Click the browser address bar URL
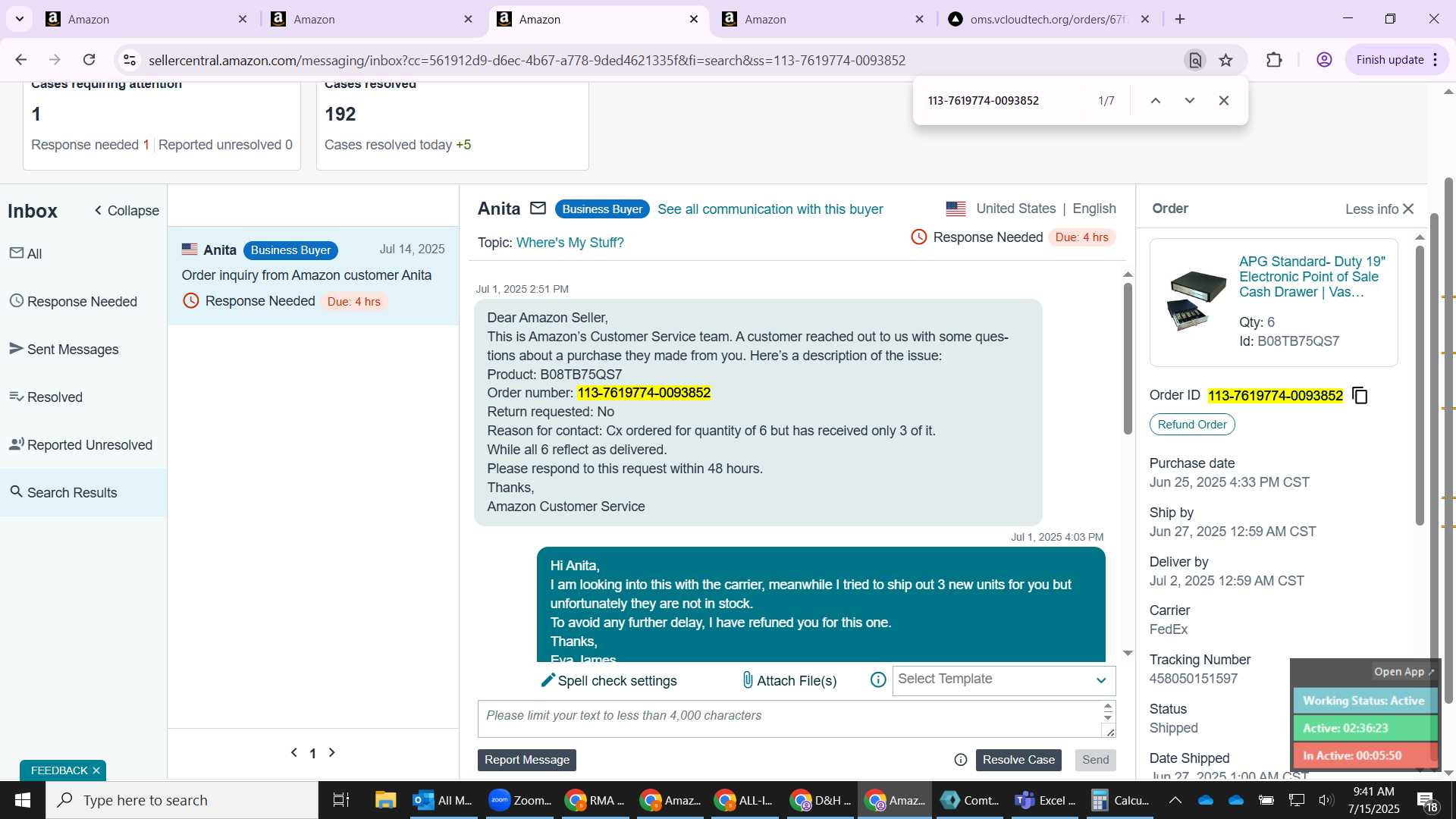The width and height of the screenshot is (1456, 819). [x=526, y=61]
